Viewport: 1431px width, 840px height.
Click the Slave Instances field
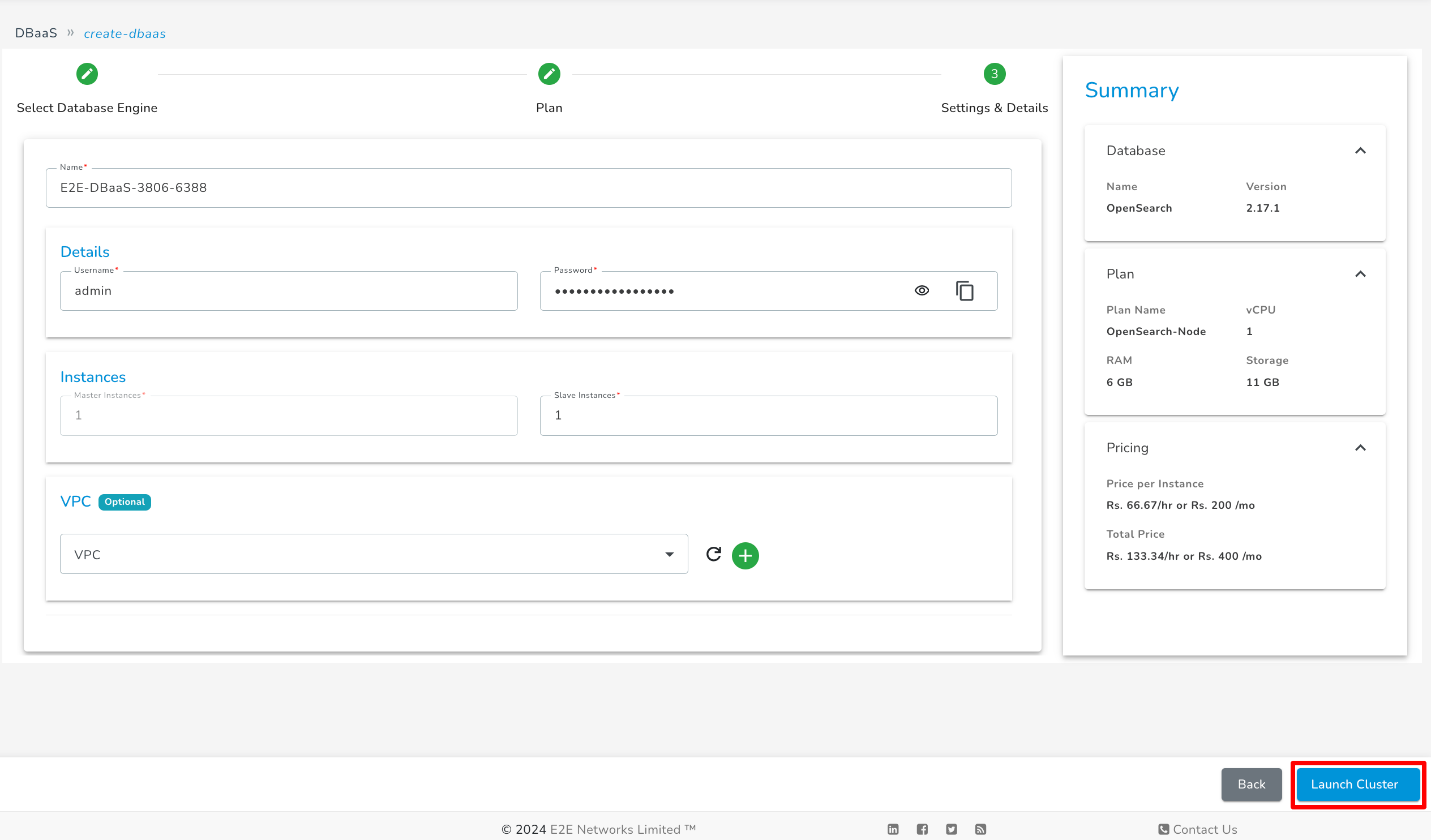(768, 415)
